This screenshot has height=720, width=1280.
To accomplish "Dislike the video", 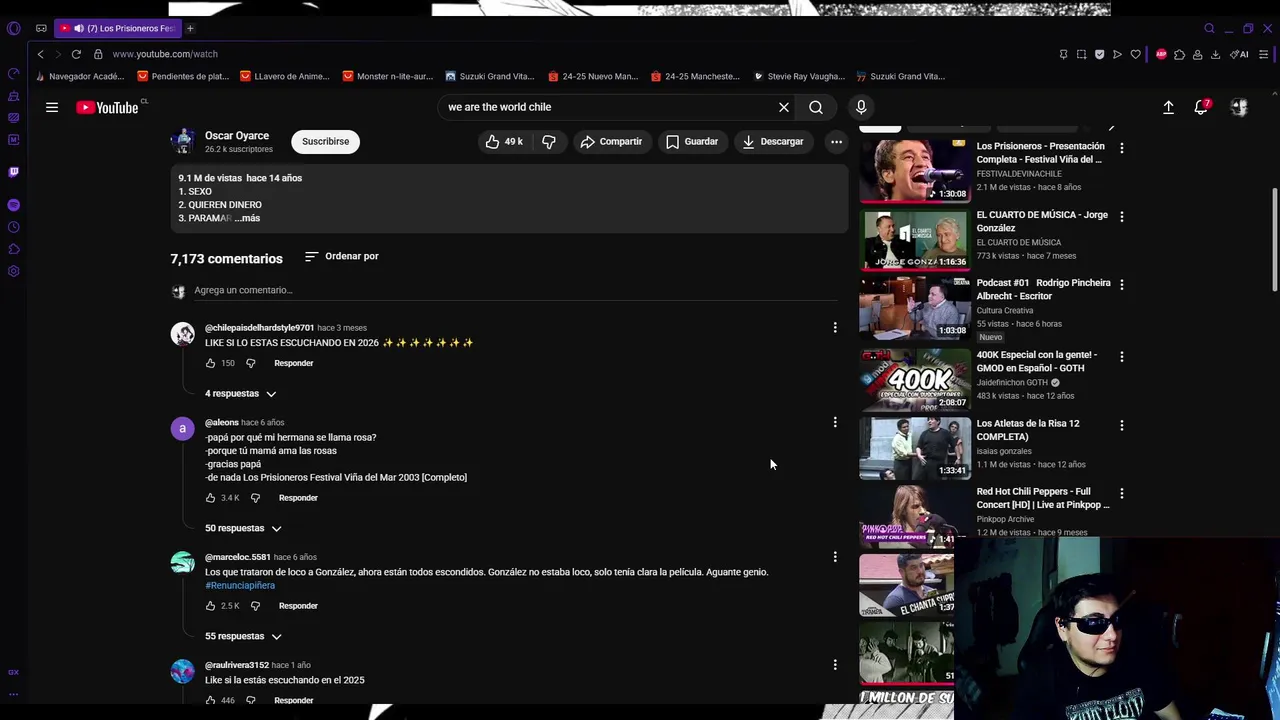I will click(549, 142).
